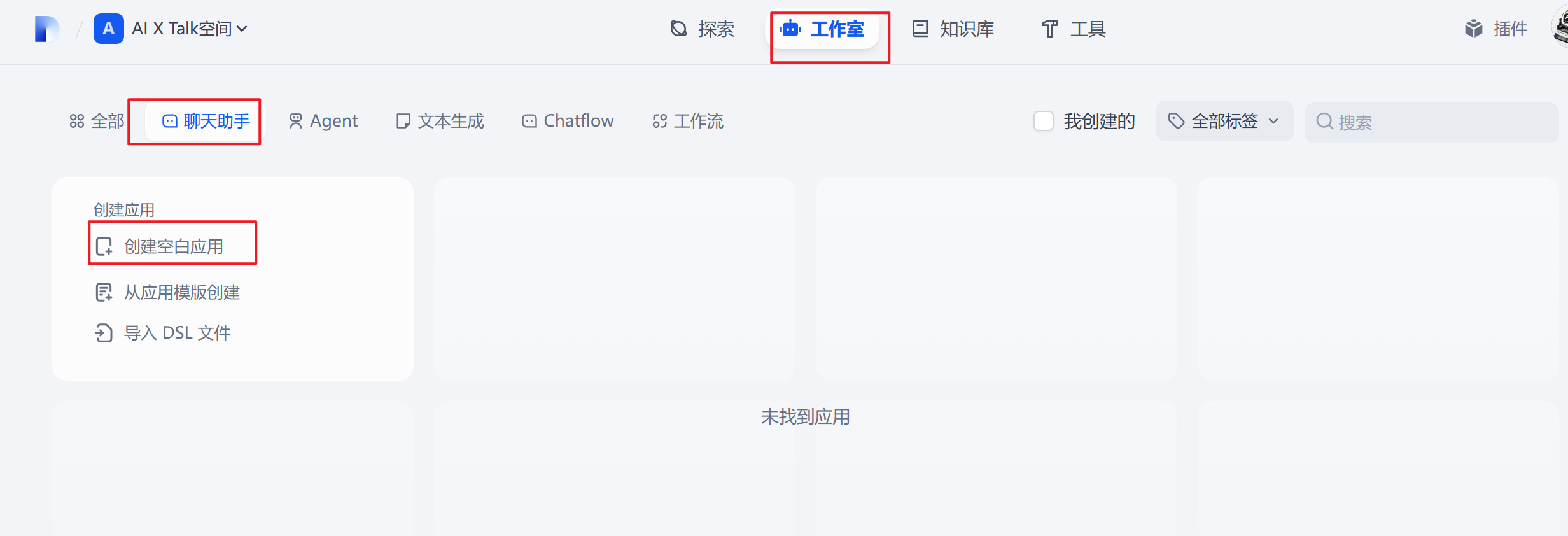Click the 工具 hammer icon
The height and width of the screenshot is (536, 1568).
(1049, 29)
